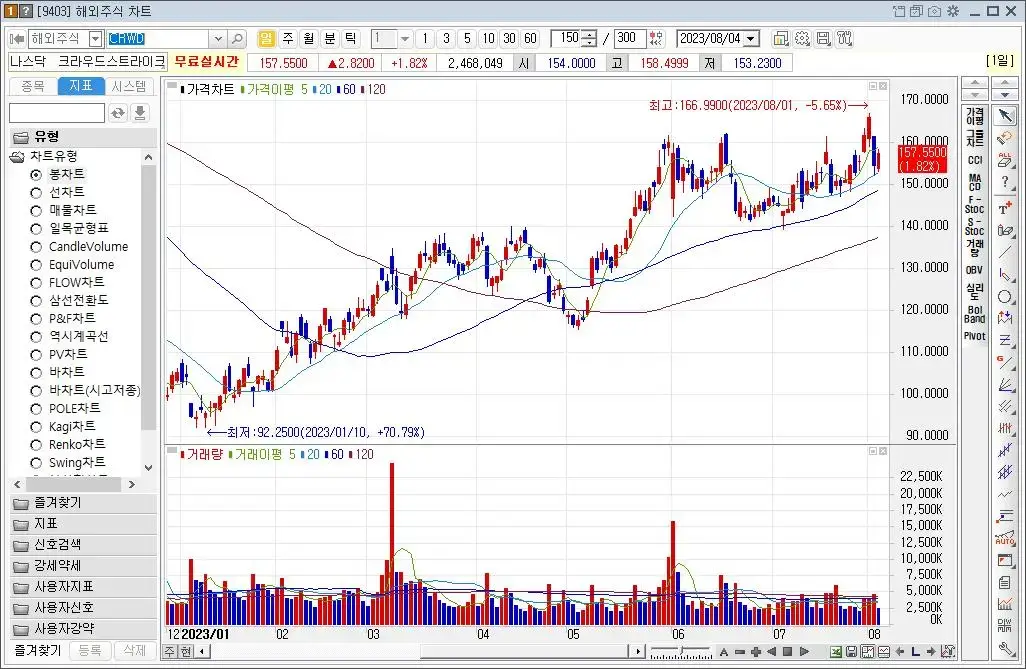Expand the 사용자지표 folder
Viewport: 1026px width, 669px height.
(83, 587)
